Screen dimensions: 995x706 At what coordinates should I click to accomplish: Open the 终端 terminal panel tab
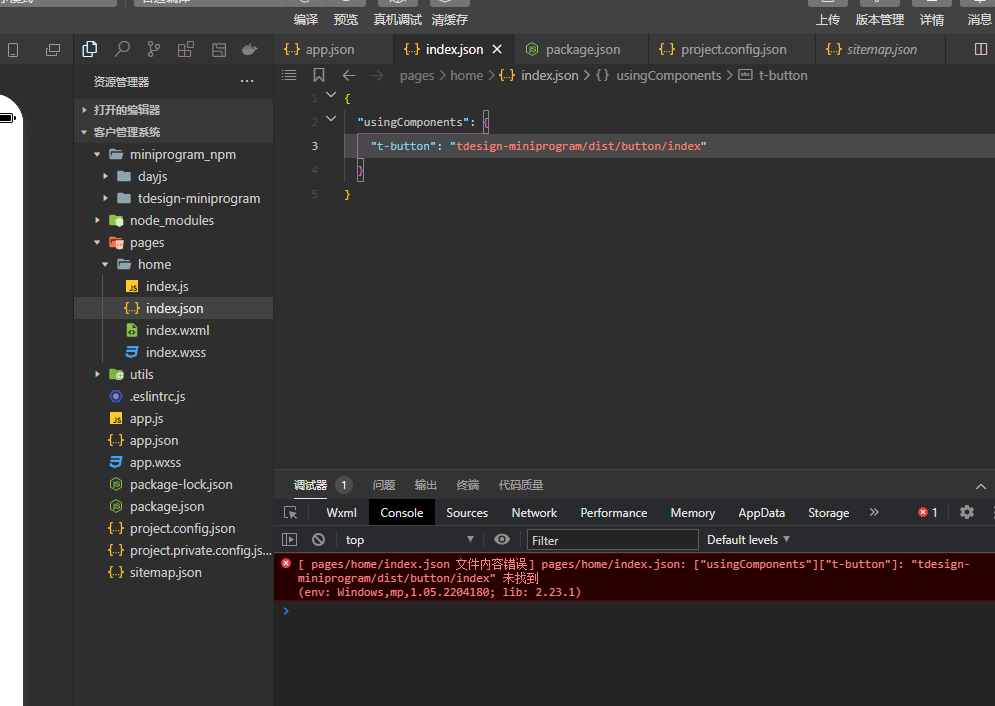468,485
